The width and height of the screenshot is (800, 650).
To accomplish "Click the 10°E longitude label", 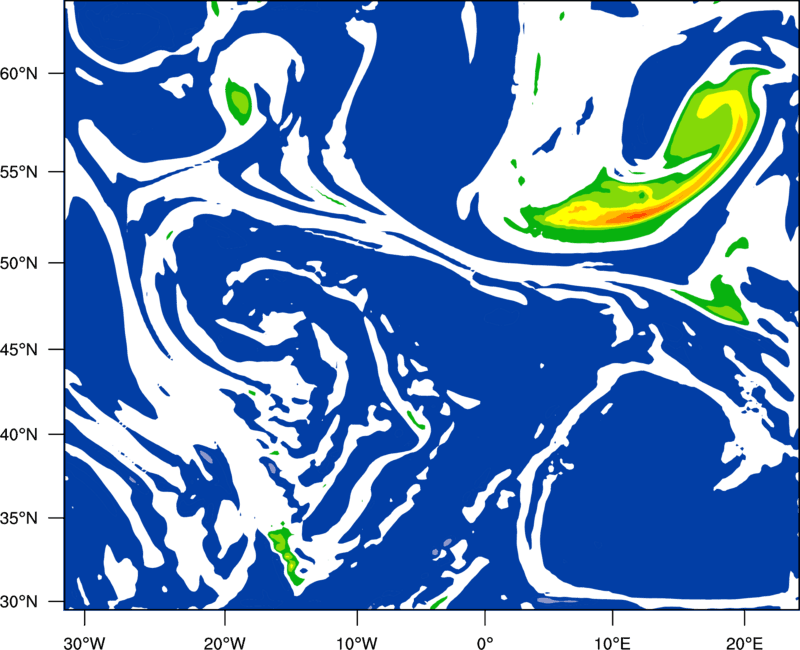I will pos(612,643).
